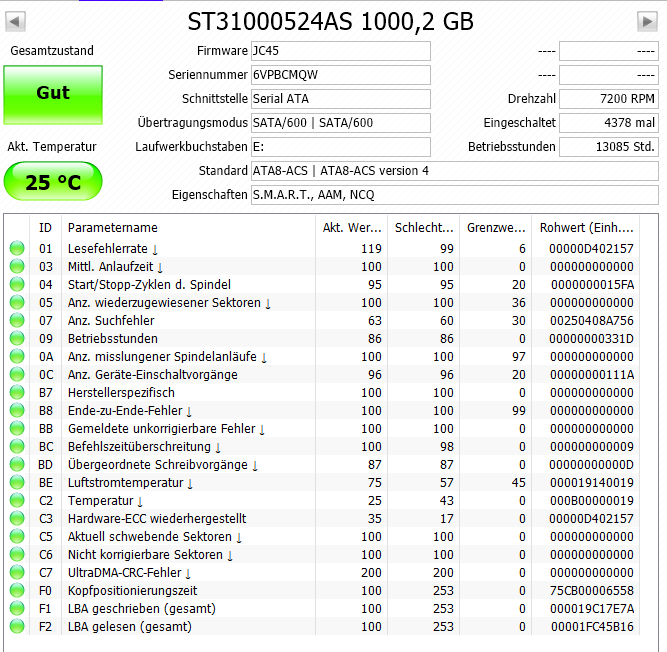Click status dot for Ende-zu-Ende-Fehler
The image size is (667, 652).
coord(17,410)
